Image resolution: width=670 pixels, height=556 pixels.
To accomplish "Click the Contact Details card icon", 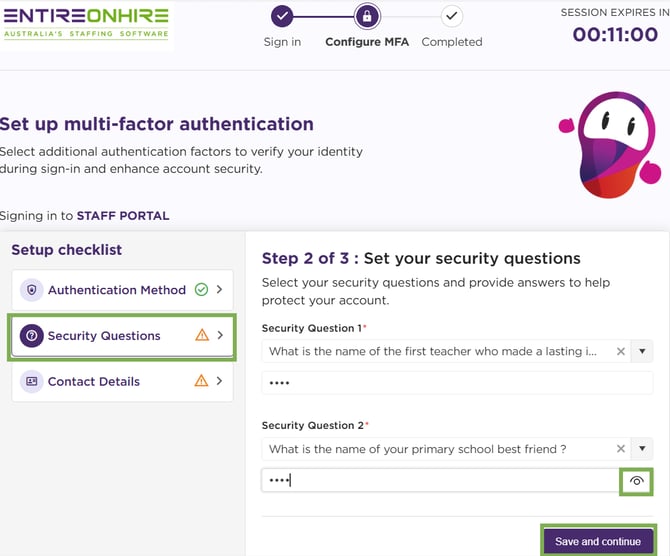I will [x=32, y=381].
